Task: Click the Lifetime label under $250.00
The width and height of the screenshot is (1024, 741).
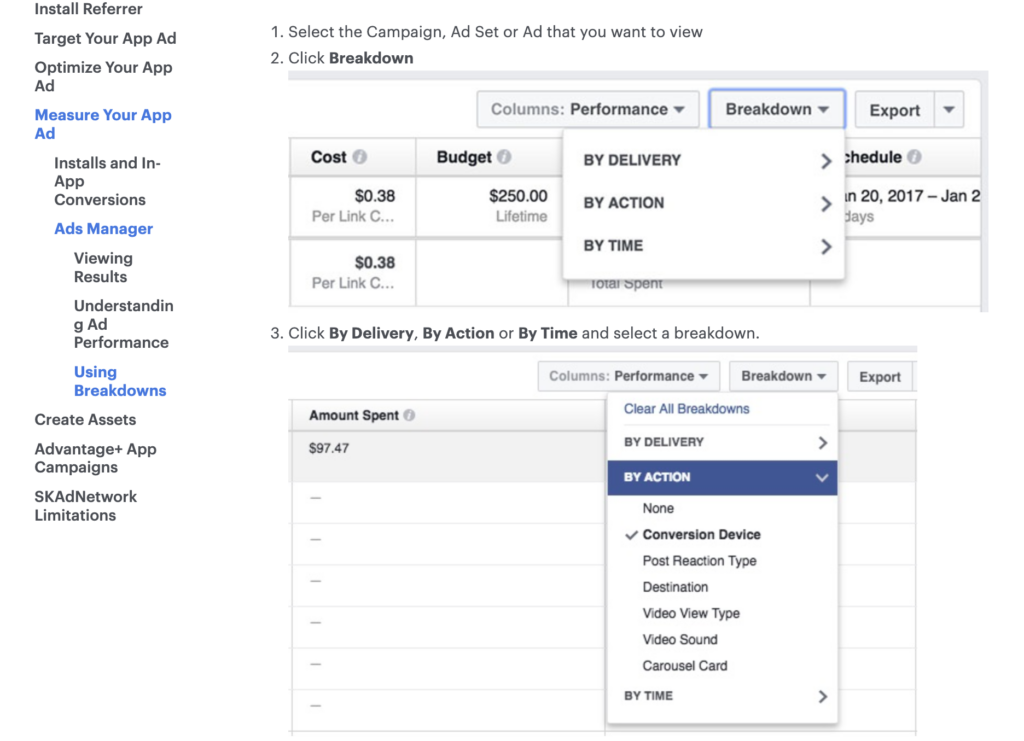Action: pyautogui.click(x=521, y=216)
